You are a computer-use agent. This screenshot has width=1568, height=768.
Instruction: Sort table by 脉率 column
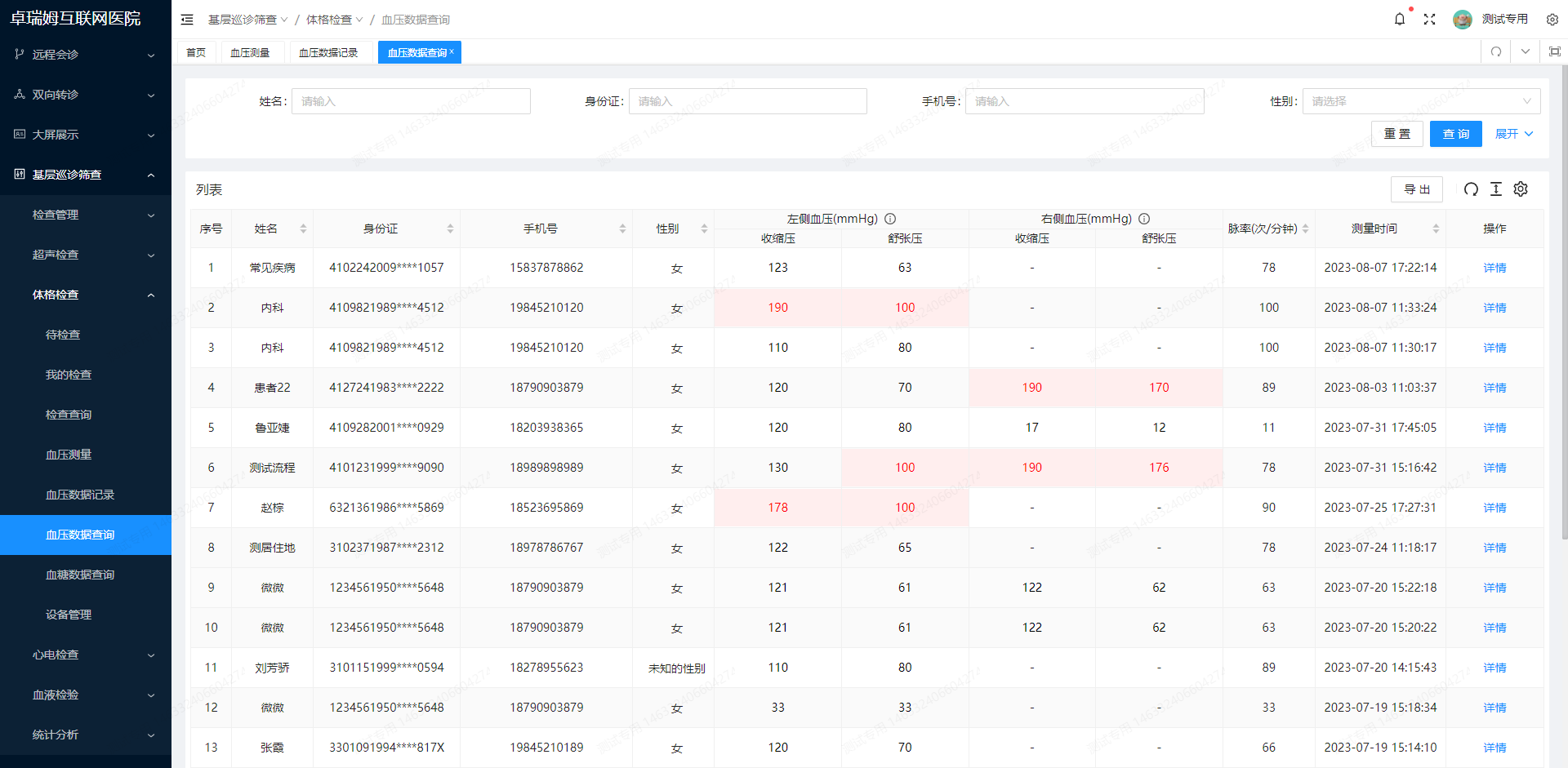point(1305,229)
